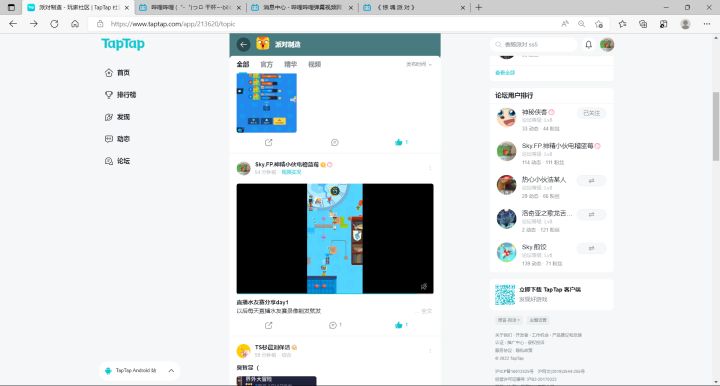Open the Sky.FP post author avatar
The width and height of the screenshot is (720, 386).
243,168
